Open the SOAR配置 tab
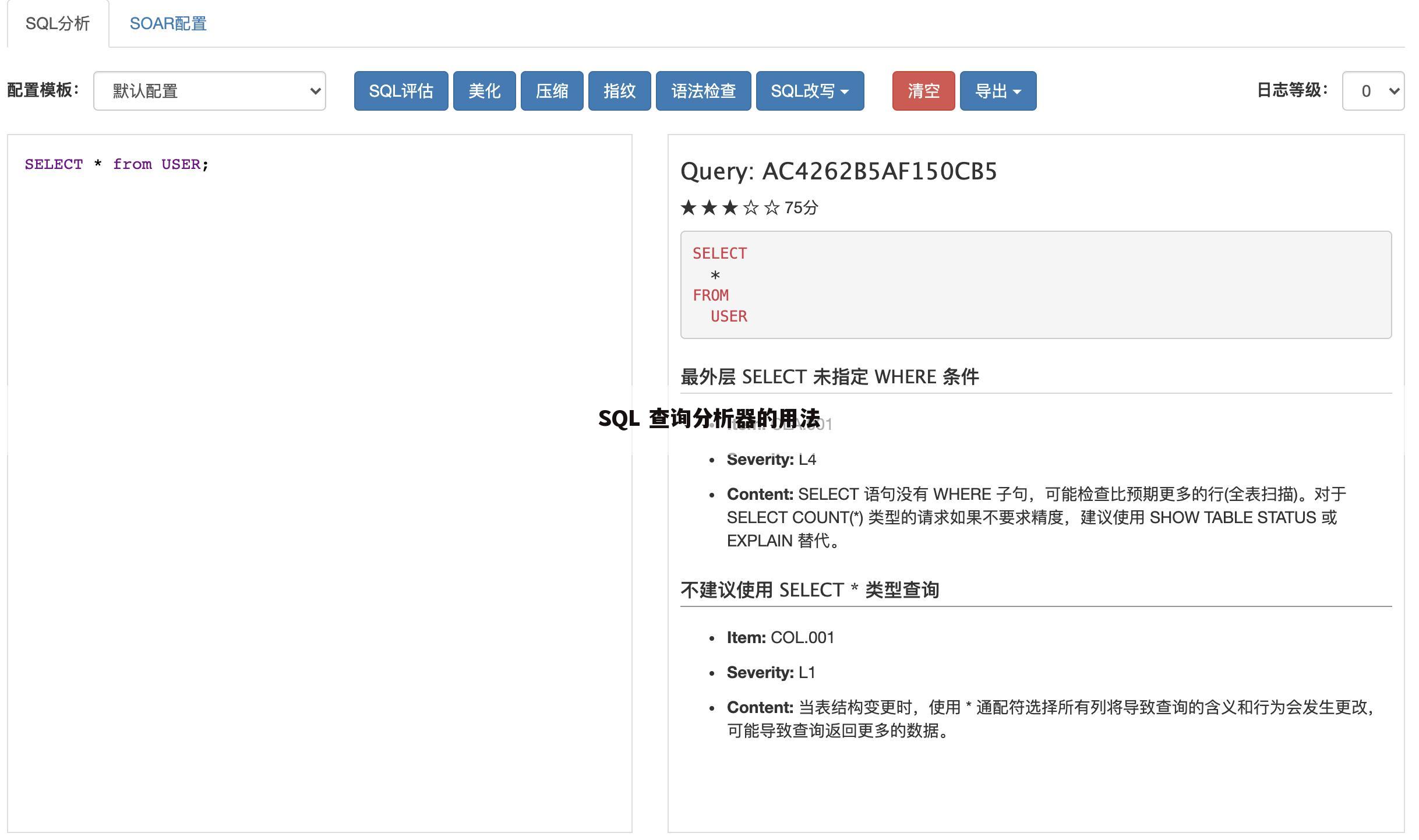The image size is (1419, 840). 168,23
